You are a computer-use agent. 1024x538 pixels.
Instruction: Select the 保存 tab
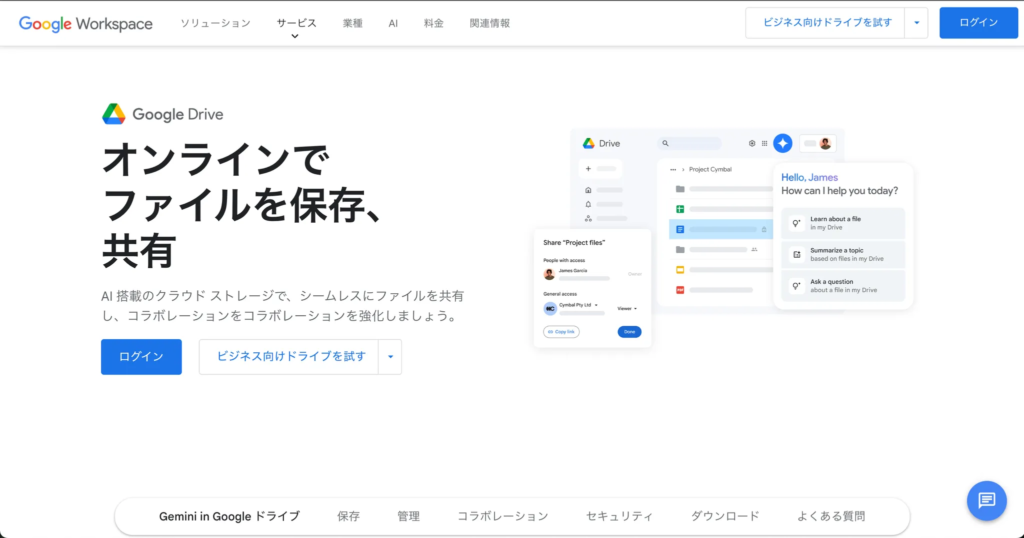(x=349, y=516)
